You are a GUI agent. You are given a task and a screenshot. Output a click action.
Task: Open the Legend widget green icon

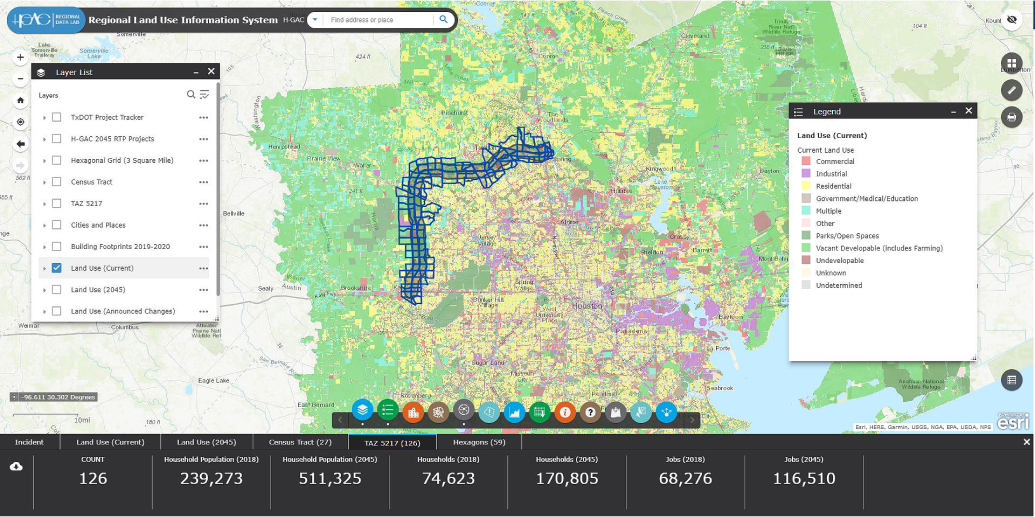pyautogui.click(x=387, y=411)
